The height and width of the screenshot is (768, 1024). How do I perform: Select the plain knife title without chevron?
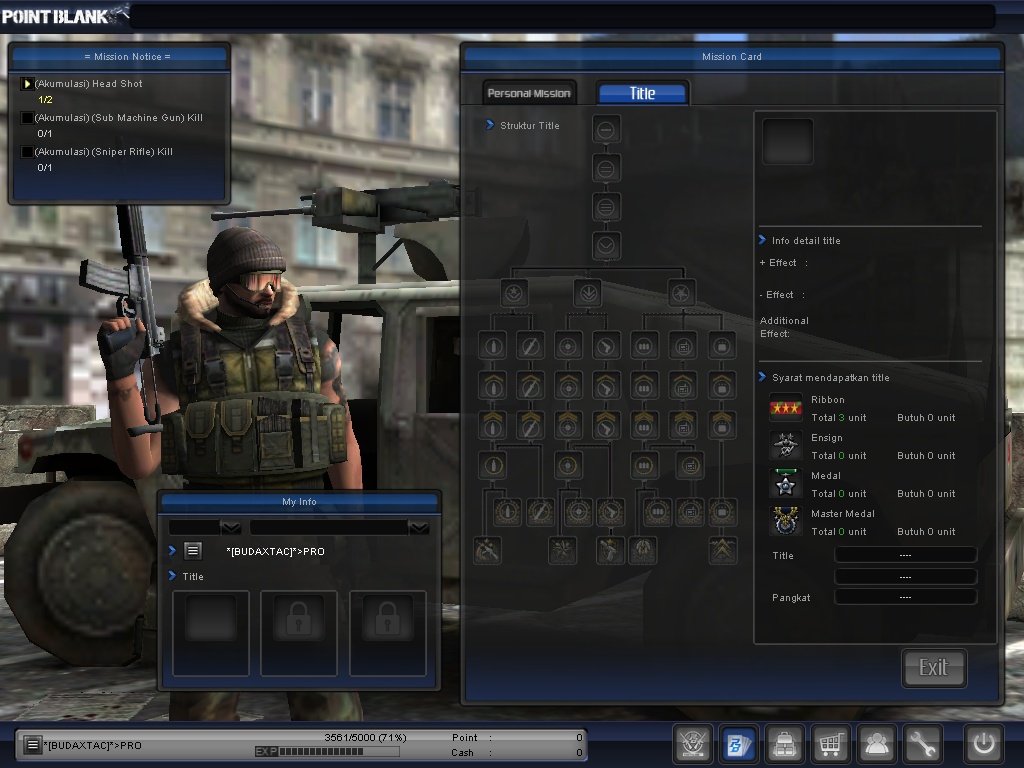click(x=530, y=346)
